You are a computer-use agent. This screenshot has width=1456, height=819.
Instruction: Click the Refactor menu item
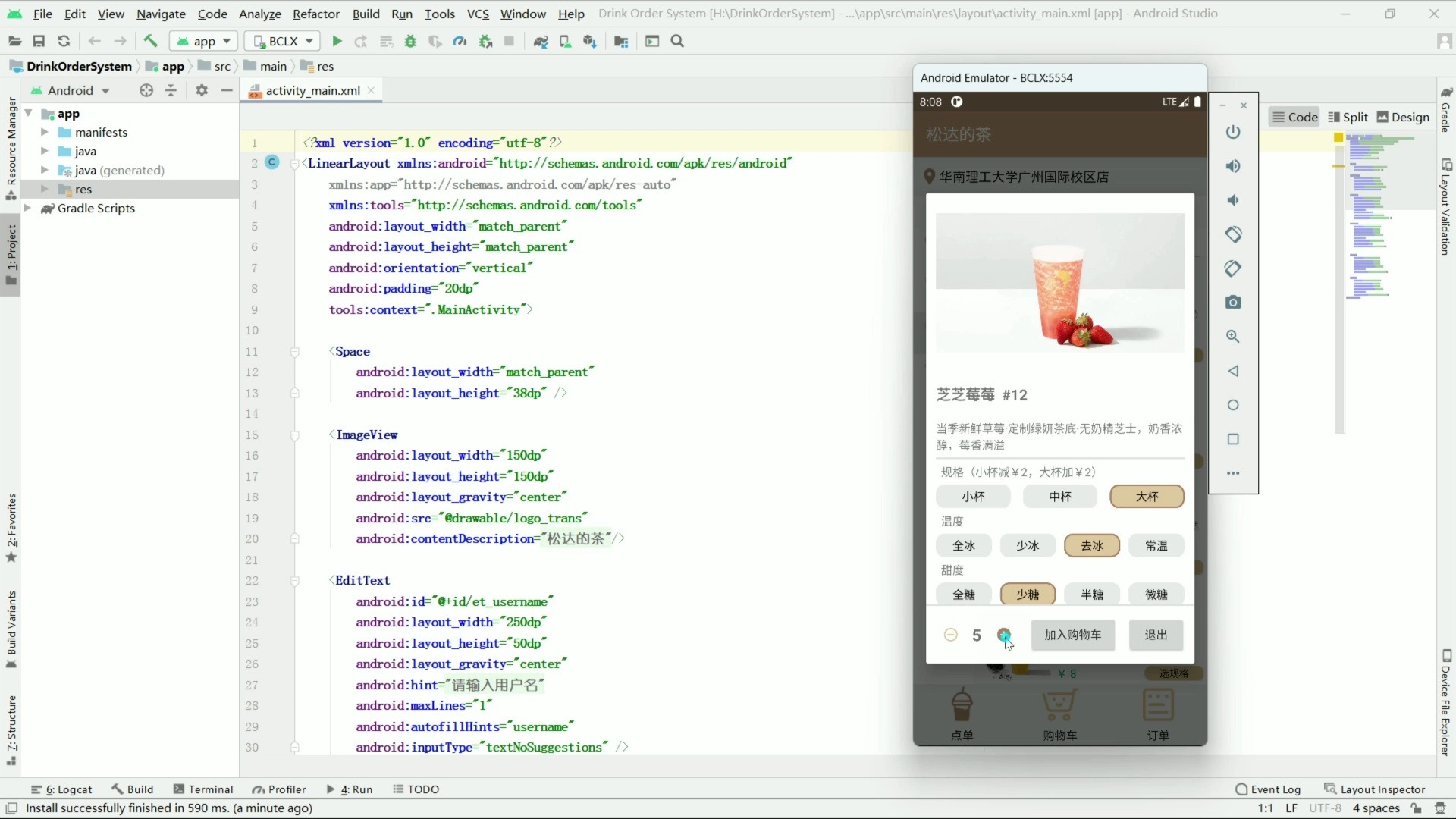(x=316, y=13)
